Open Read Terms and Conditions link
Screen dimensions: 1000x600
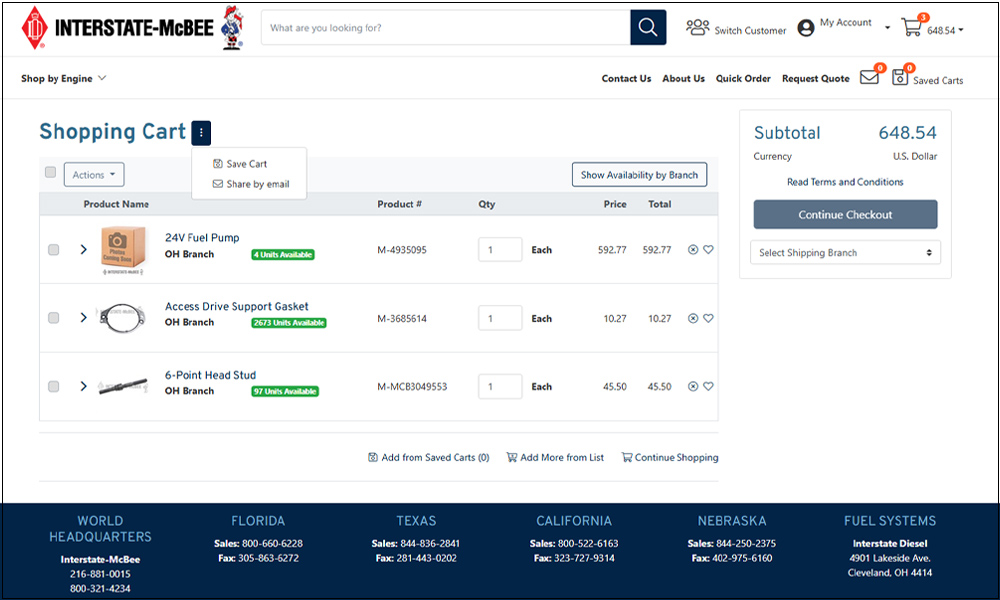pos(845,182)
